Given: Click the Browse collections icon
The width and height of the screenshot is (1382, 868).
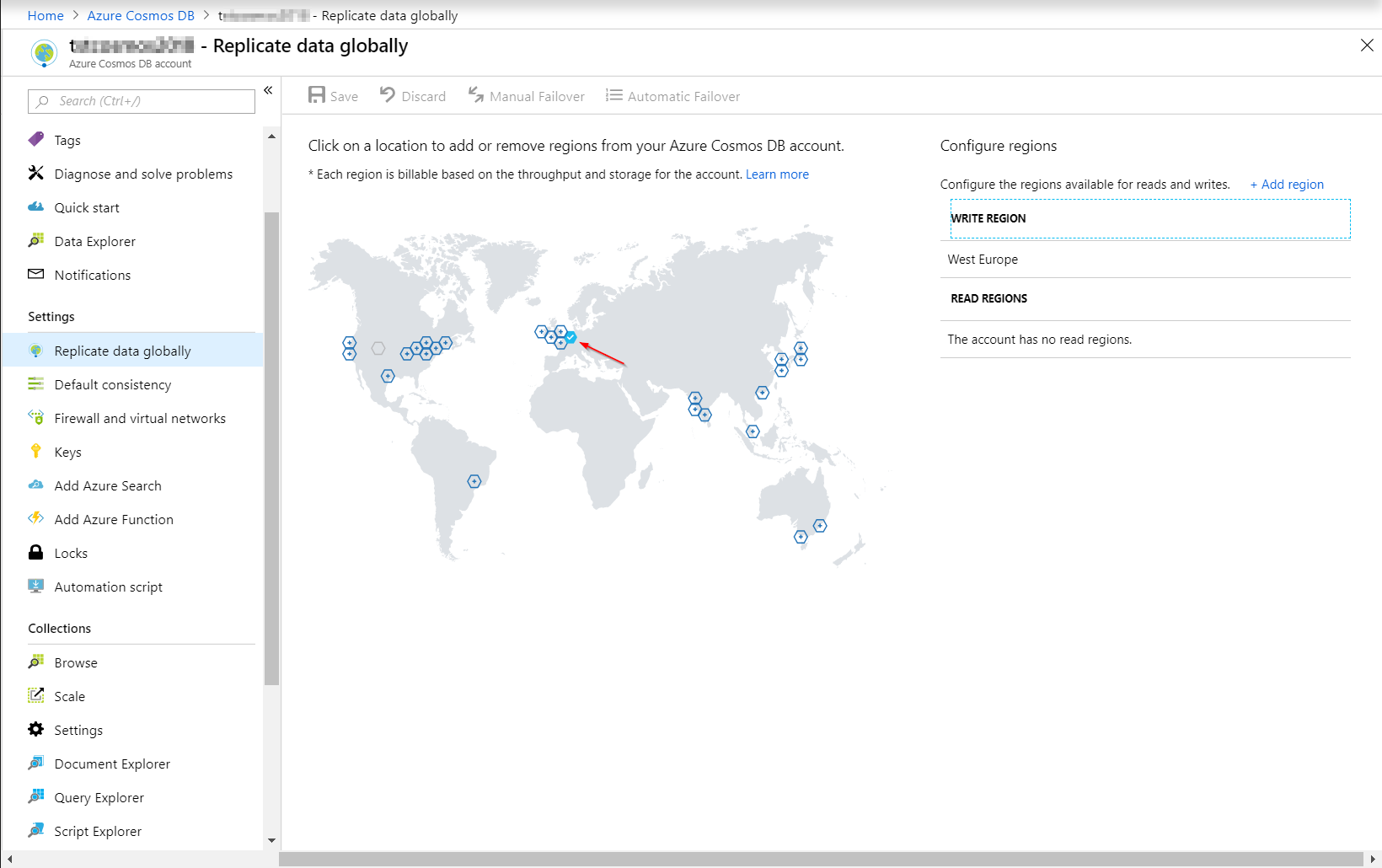Looking at the screenshot, I should 35,662.
